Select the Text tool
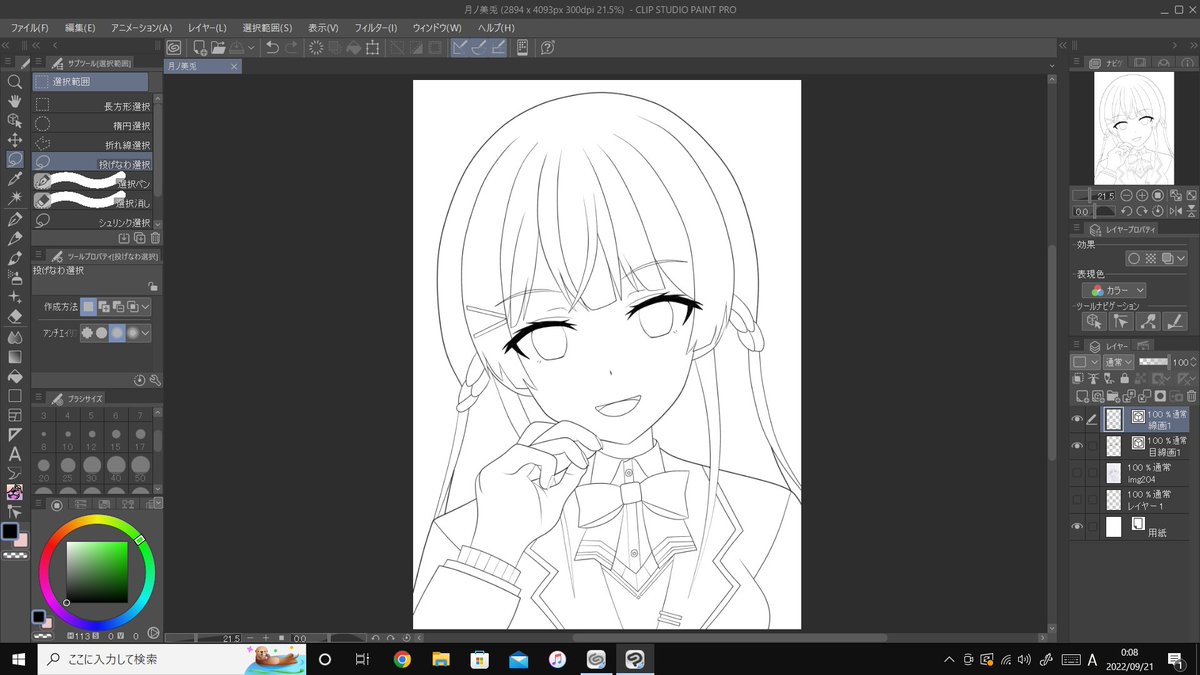The height and width of the screenshot is (675, 1200). (x=15, y=454)
